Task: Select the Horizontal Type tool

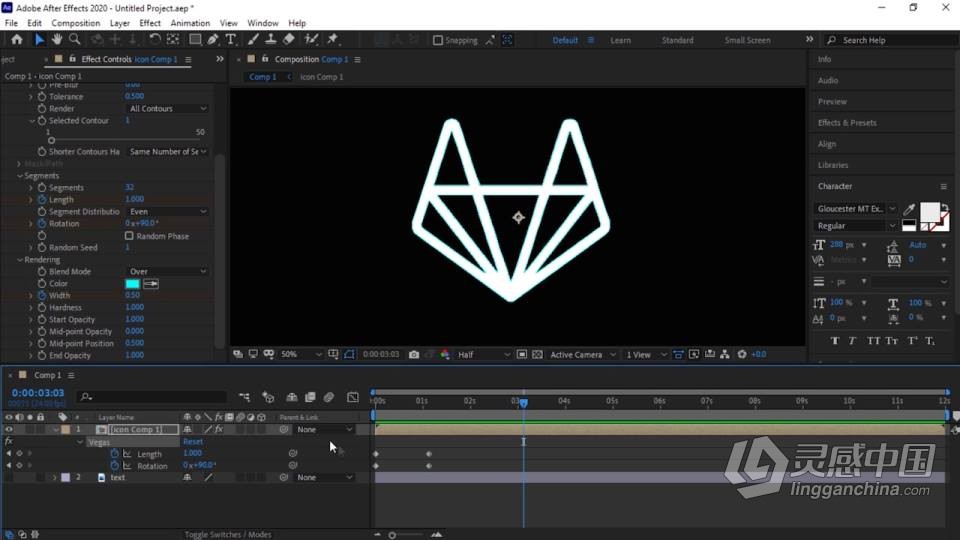Action: [231, 40]
